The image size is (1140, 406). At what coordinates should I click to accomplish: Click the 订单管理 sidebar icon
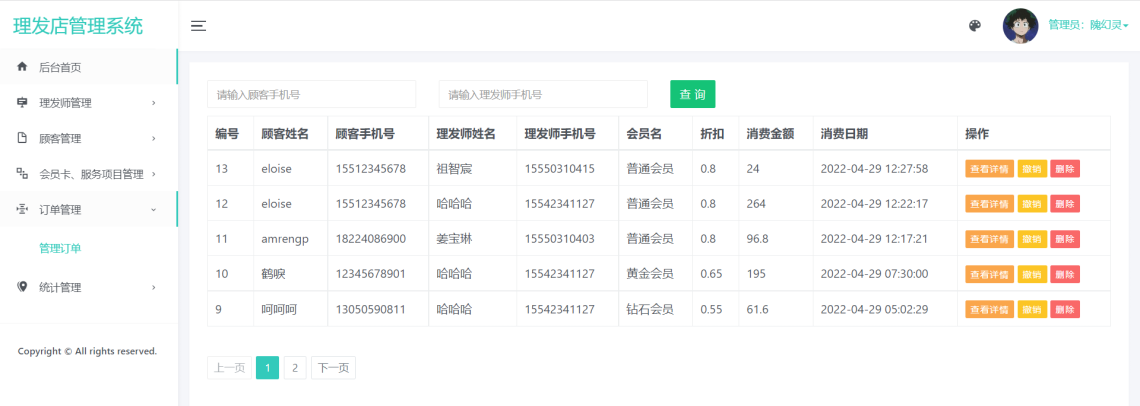point(22,210)
